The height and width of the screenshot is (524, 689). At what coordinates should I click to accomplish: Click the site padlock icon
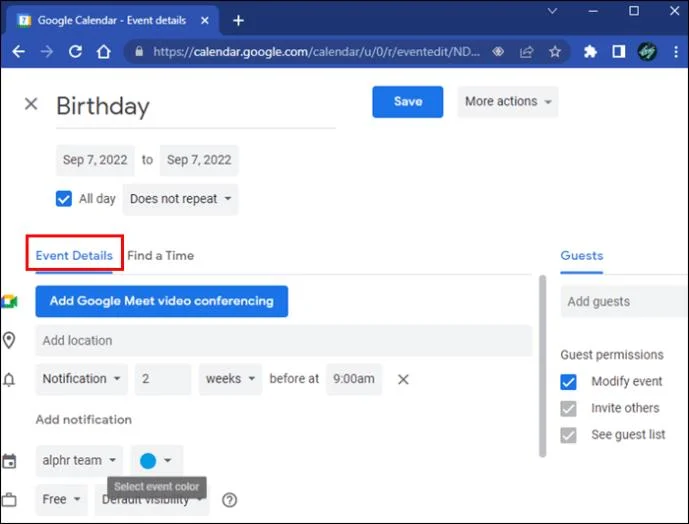tap(139, 52)
